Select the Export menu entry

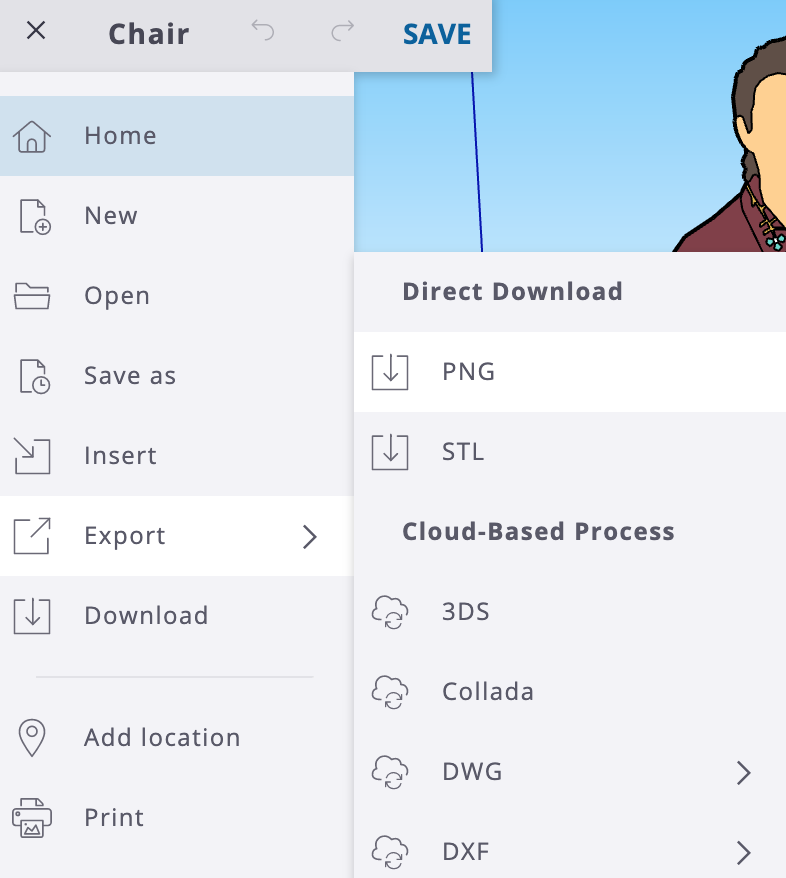coord(177,536)
